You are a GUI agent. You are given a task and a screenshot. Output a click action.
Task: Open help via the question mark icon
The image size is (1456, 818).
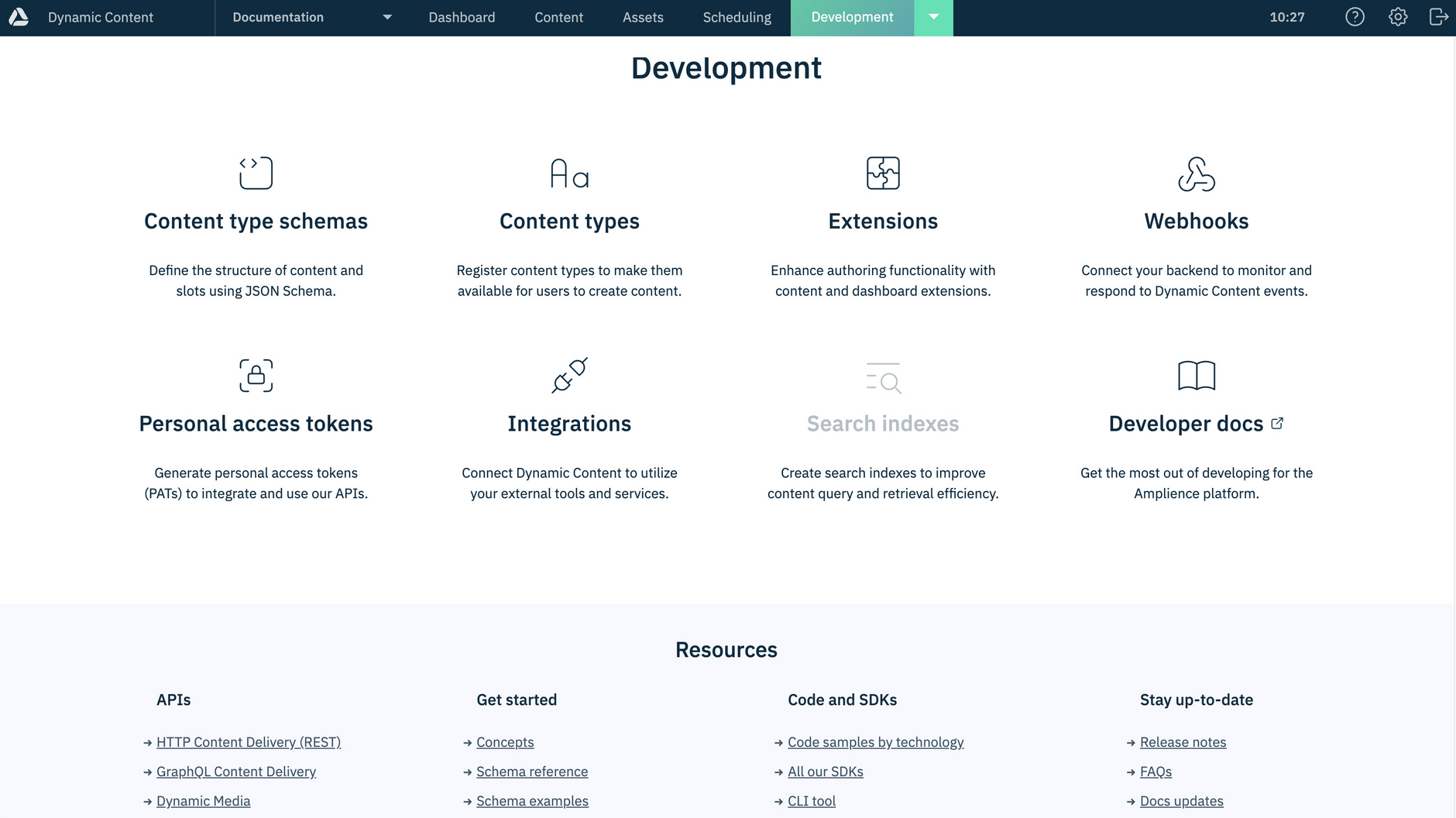point(1355,16)
